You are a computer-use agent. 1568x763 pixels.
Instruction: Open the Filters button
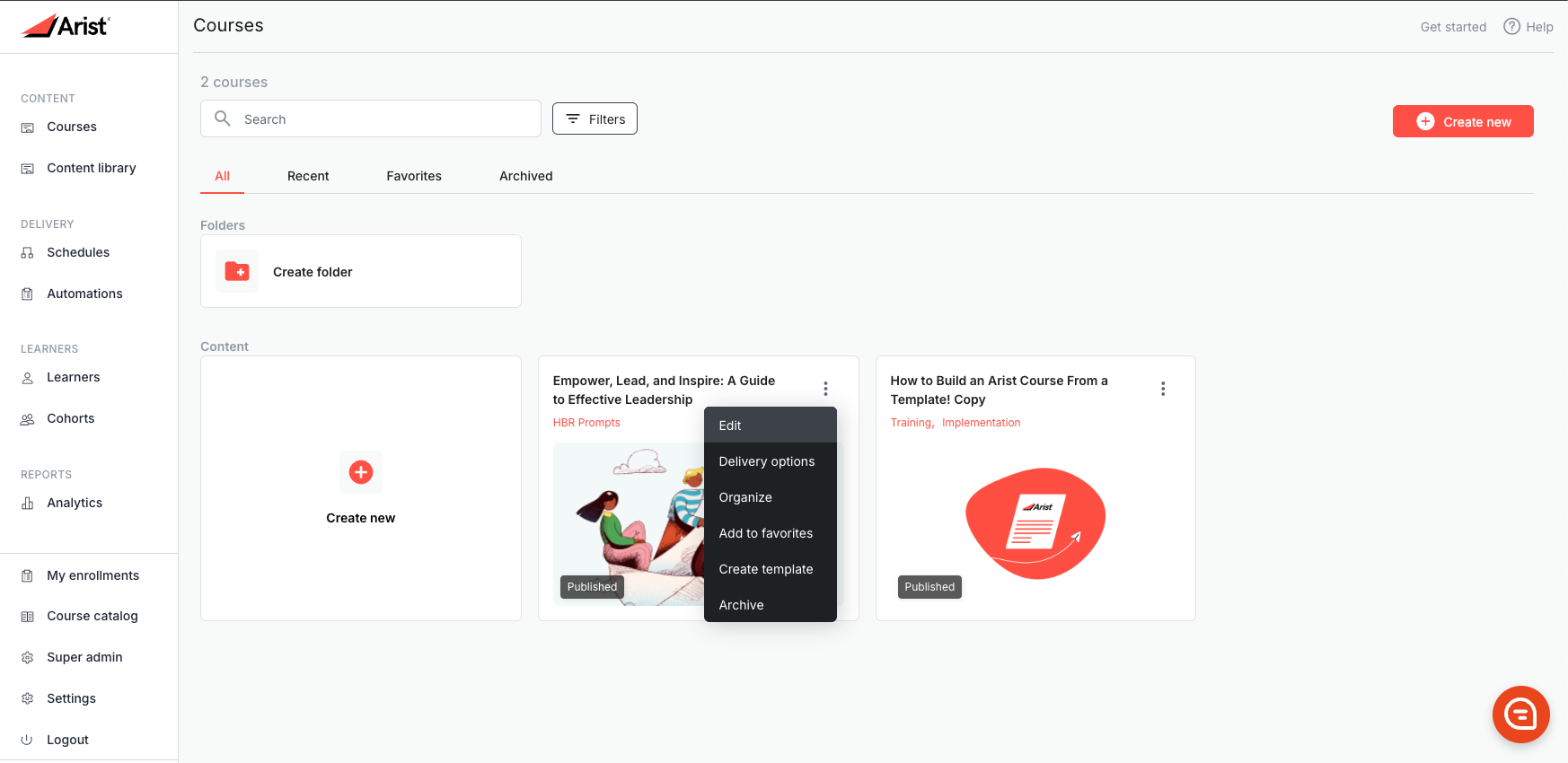[x=595, y=118]
